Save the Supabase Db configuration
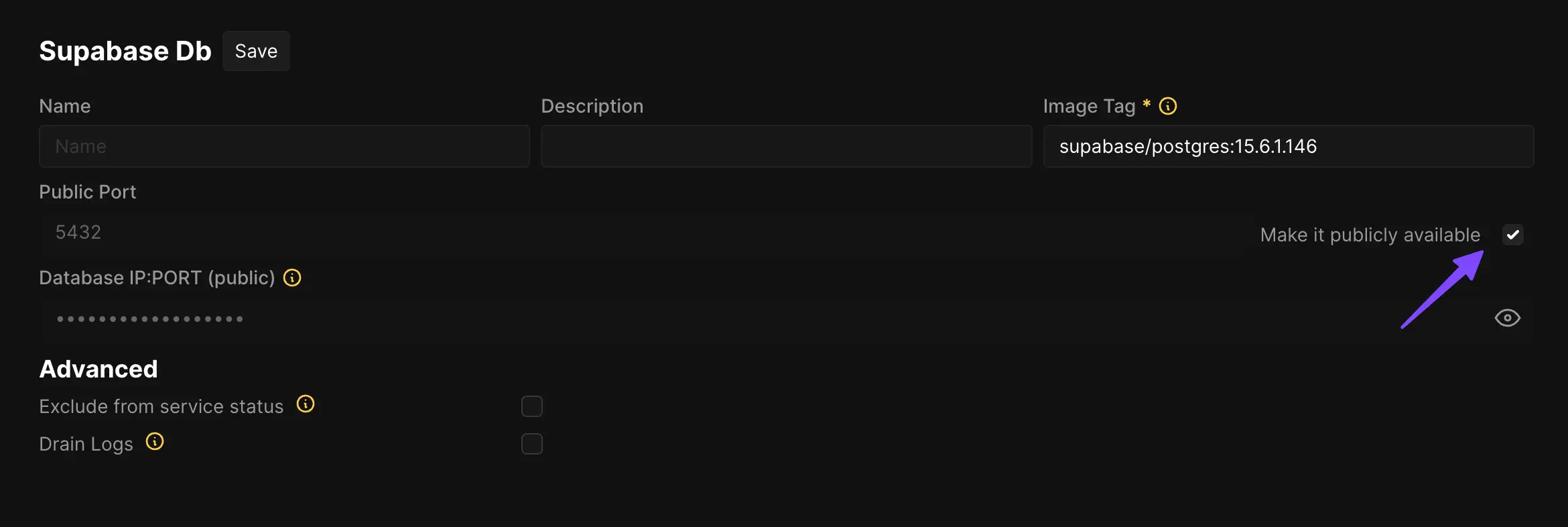Image resolution: width=1568 pixels, height=527 pixels. pos(255,50)
